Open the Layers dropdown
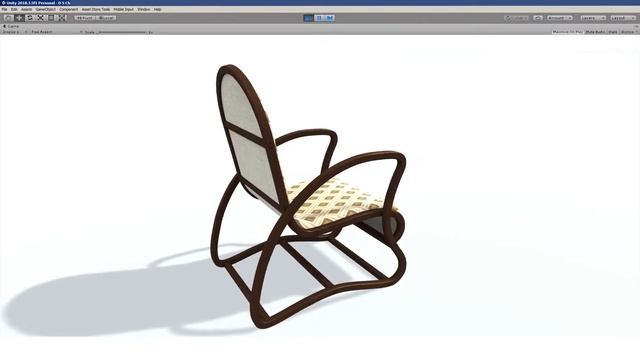This screenshot has height=360, width=640. [593, 18]
